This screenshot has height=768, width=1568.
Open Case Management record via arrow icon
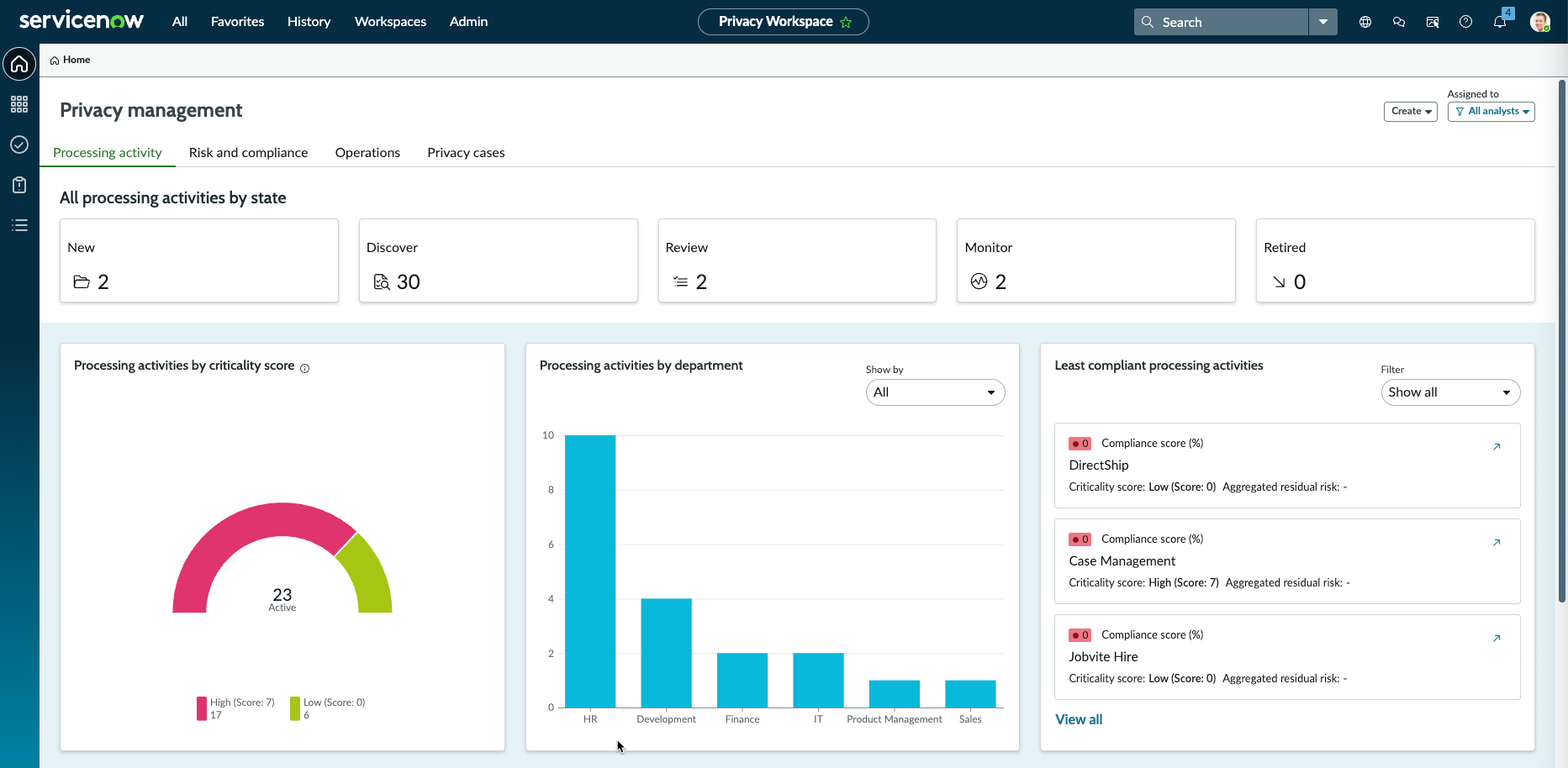(1497, 543)
